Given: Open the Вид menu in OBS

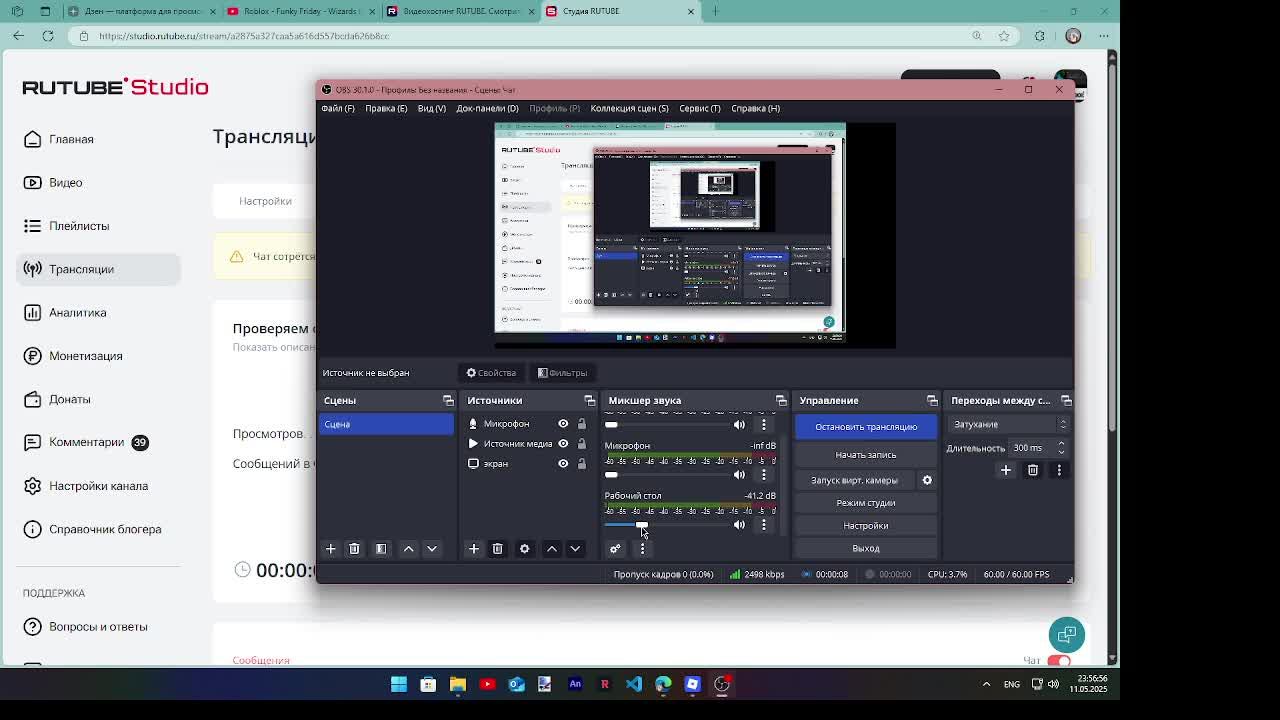Looking at the screenshot, I should 432,108.
